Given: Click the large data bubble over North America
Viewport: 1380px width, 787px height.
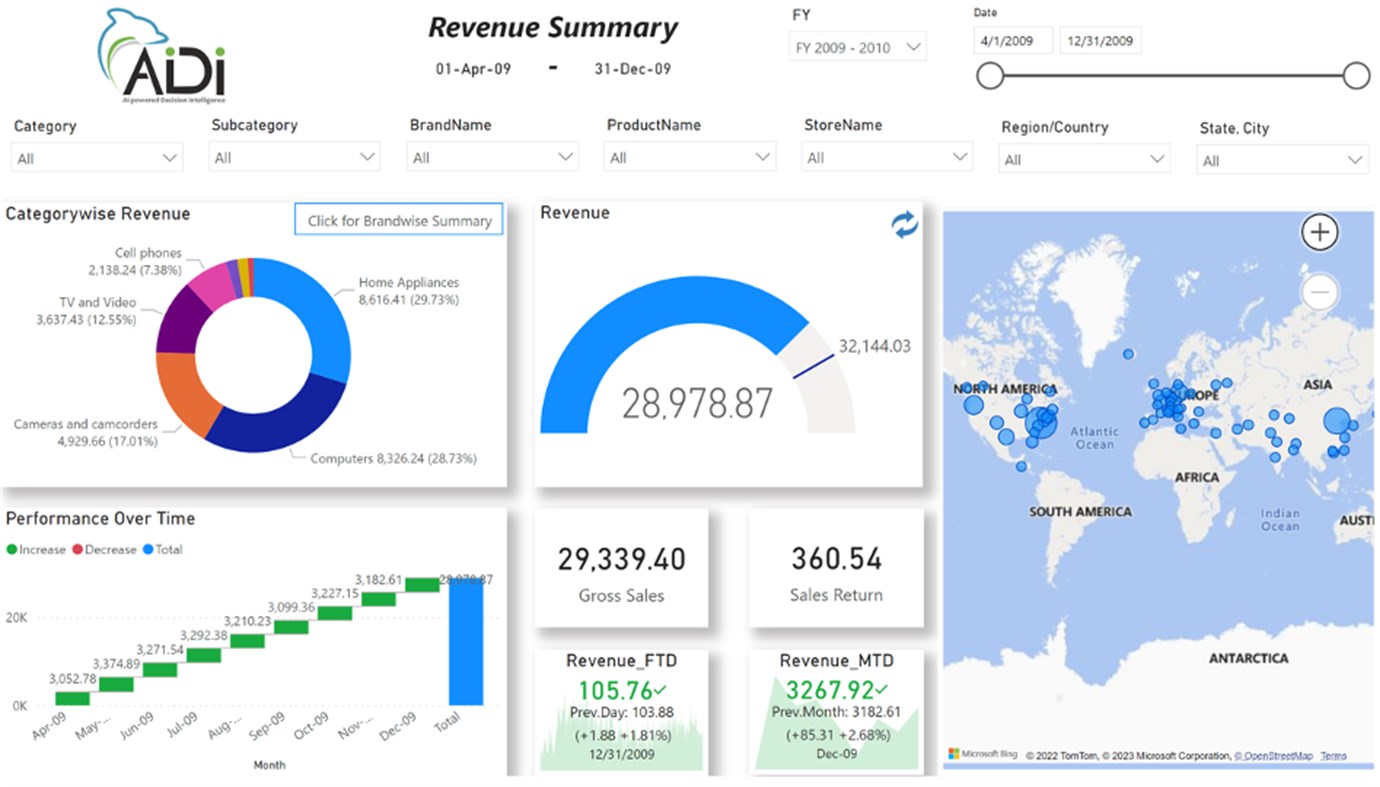Looking at the screenshot, I should (1042, 424).
